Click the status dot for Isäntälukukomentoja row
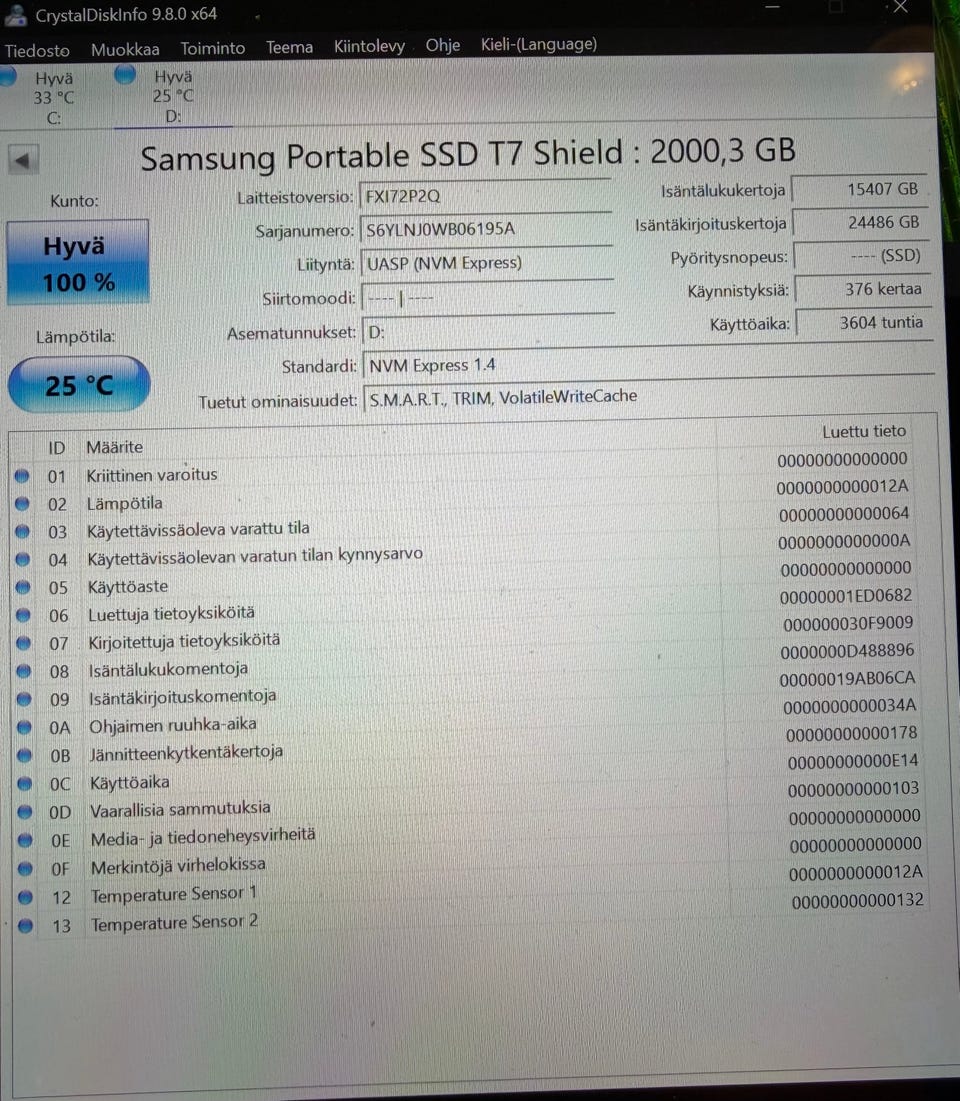The height and width of the screenshot is (1101, 960). (24, 671)
